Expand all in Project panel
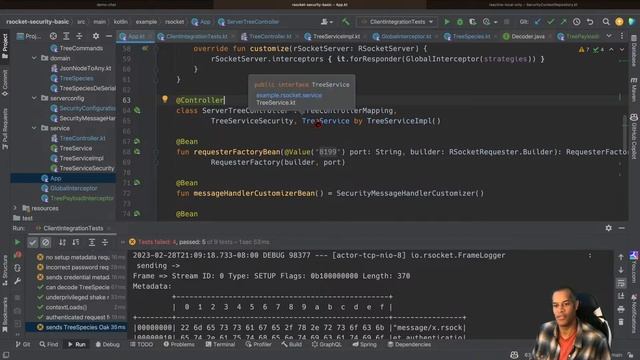640x360 pixels. coord(66,36)
